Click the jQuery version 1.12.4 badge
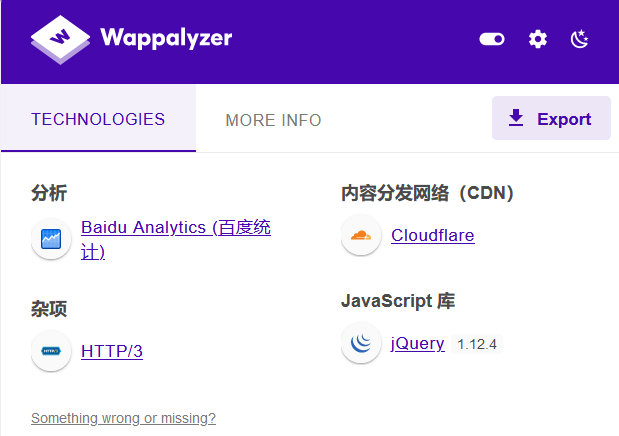This screenshot has width=619, height=436. point(477,344)
